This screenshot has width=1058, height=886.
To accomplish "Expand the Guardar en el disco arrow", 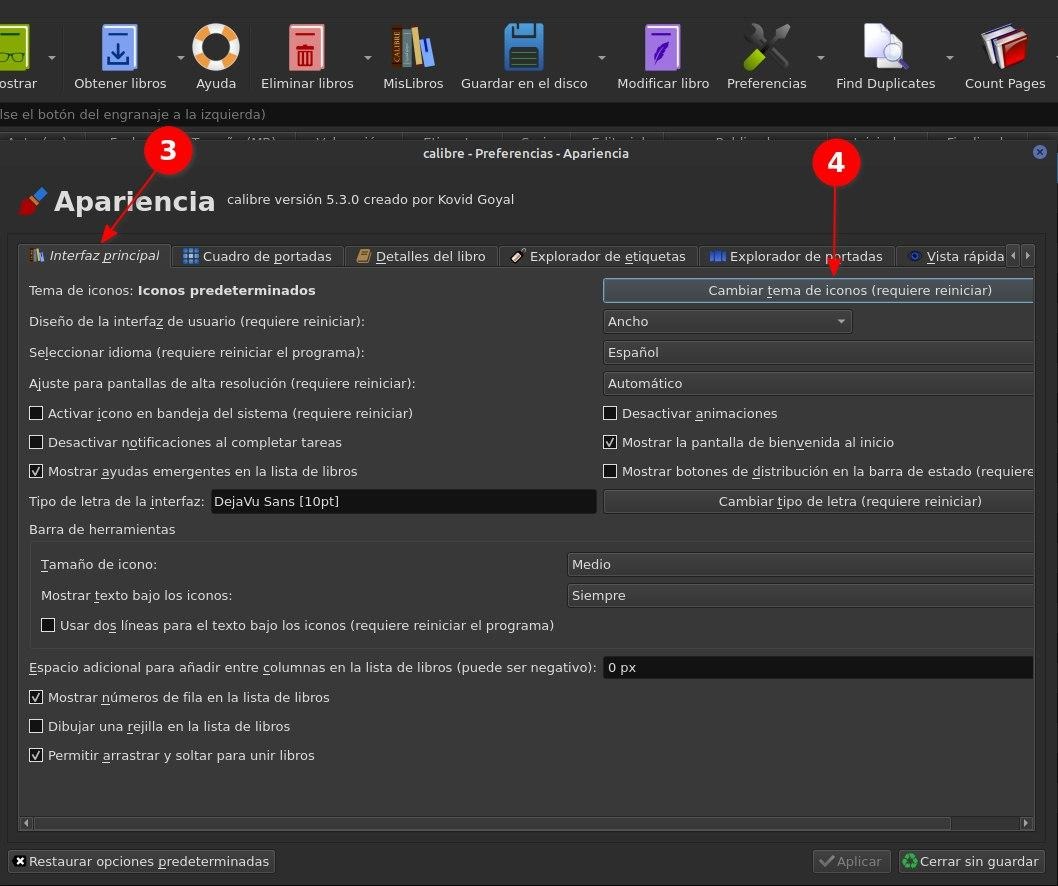I will pyautogui.click(x=602, y=58).
